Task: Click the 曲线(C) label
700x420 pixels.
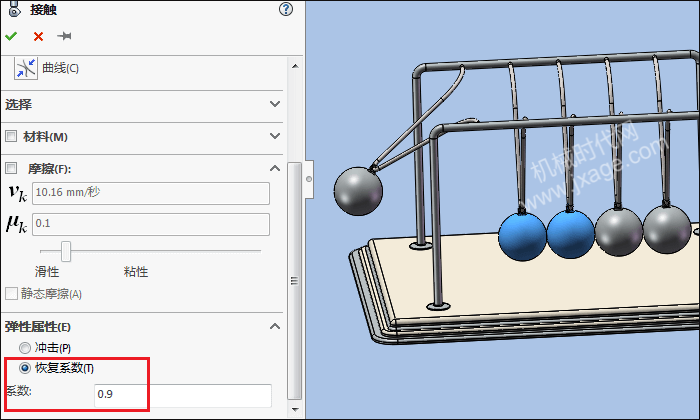Action: 60,68
